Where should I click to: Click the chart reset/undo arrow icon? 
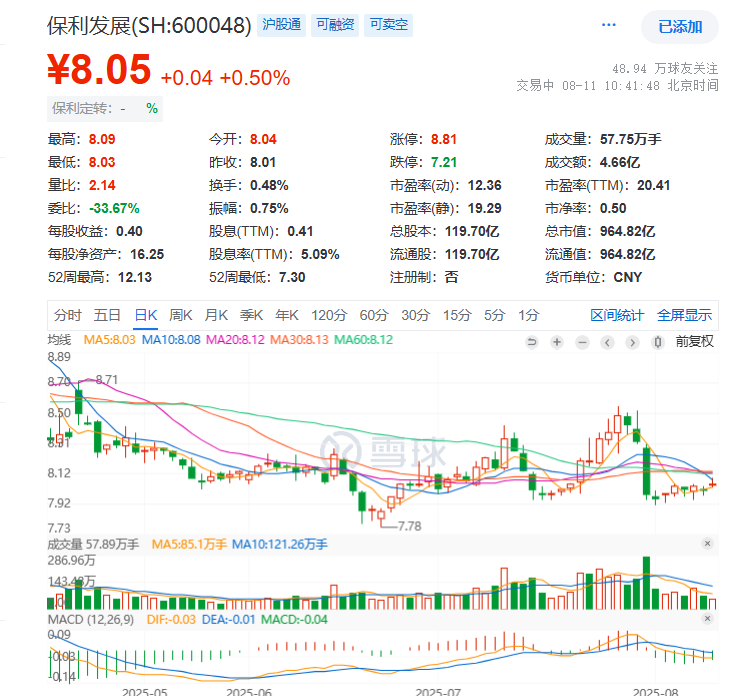(x=532, y=342)
